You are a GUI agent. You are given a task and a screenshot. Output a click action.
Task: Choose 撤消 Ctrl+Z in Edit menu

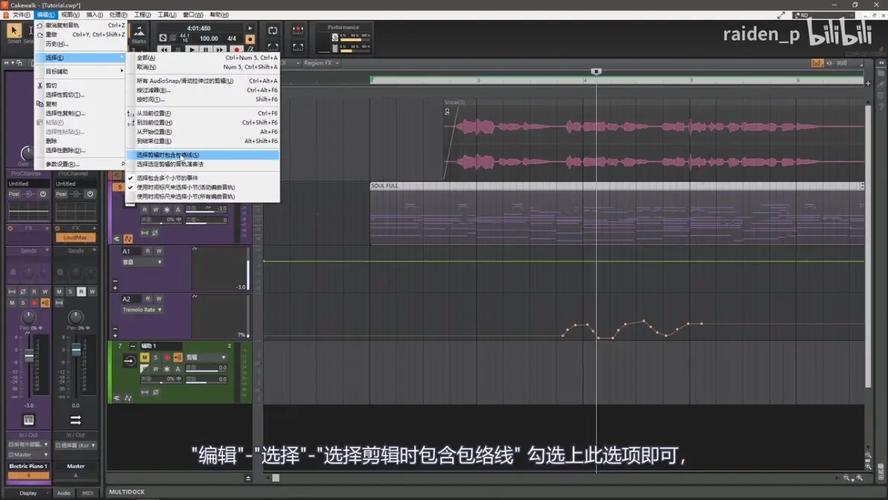(80, 25)
